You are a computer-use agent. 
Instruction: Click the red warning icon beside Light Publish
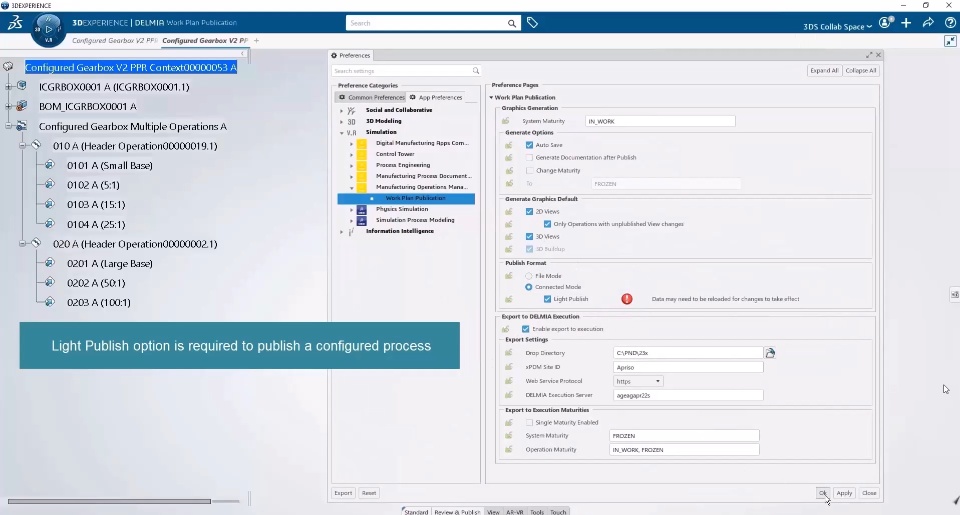coord(627,299)
